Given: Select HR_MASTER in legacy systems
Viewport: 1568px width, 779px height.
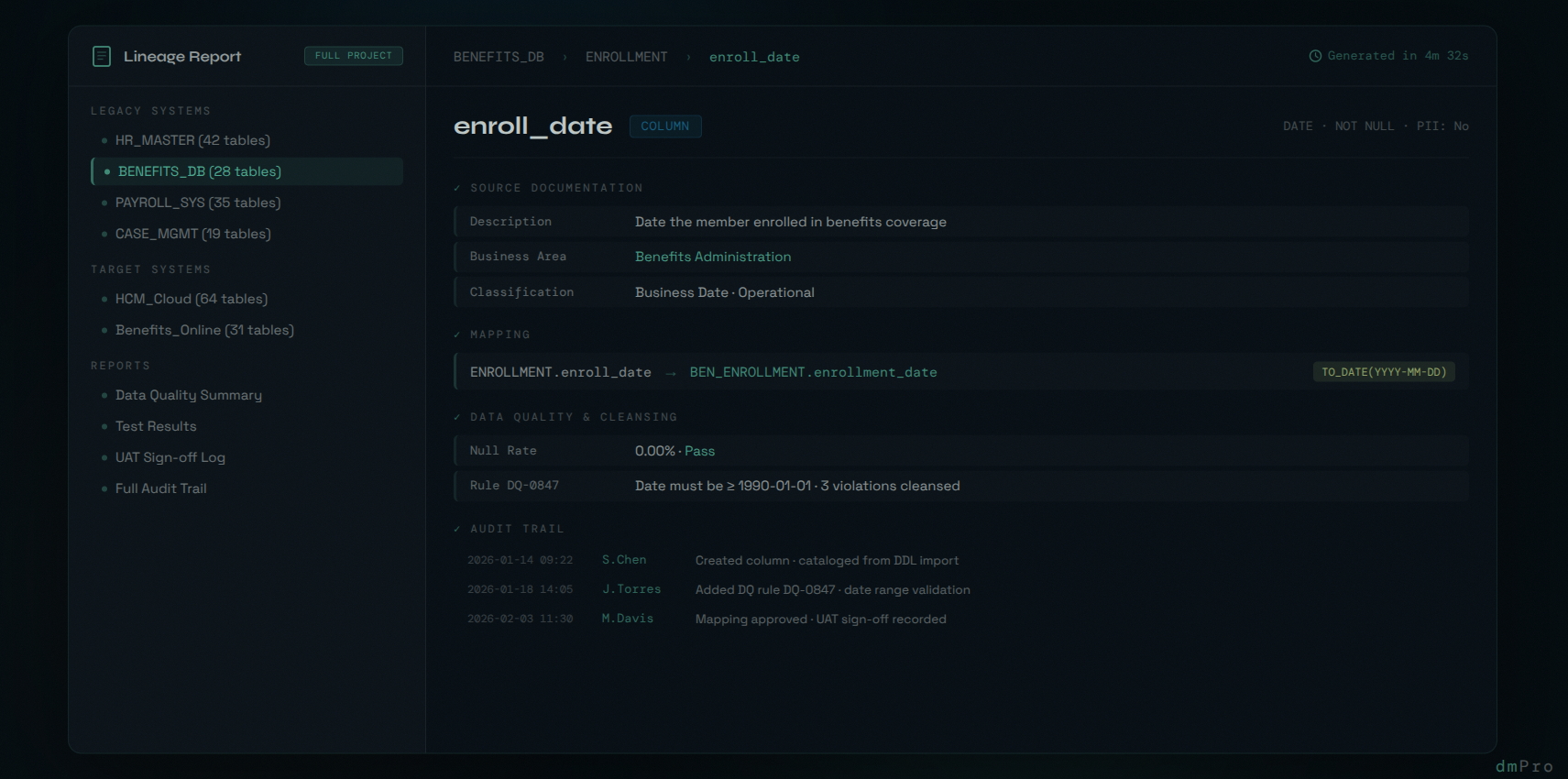Looking at the screenshot, I should tap(192, 140).
